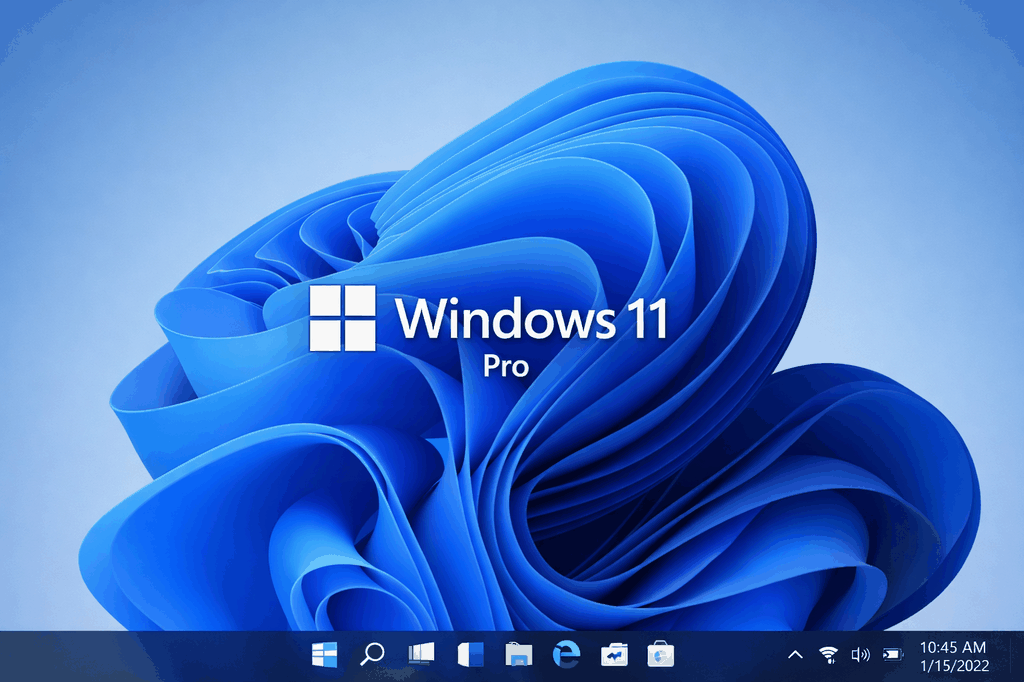Screen dimensions: 1024x682
Task: Open the folder icon with chart arrow
Action: 614,655
